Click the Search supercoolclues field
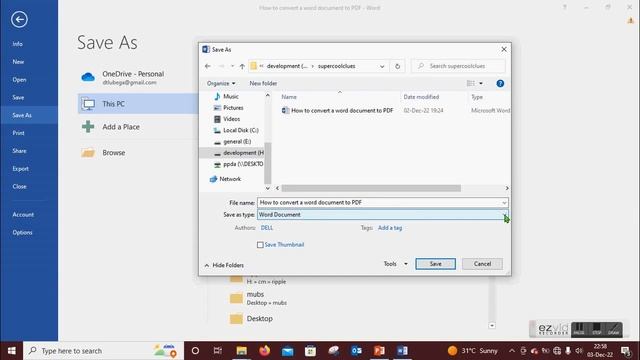 coord(458,66)
